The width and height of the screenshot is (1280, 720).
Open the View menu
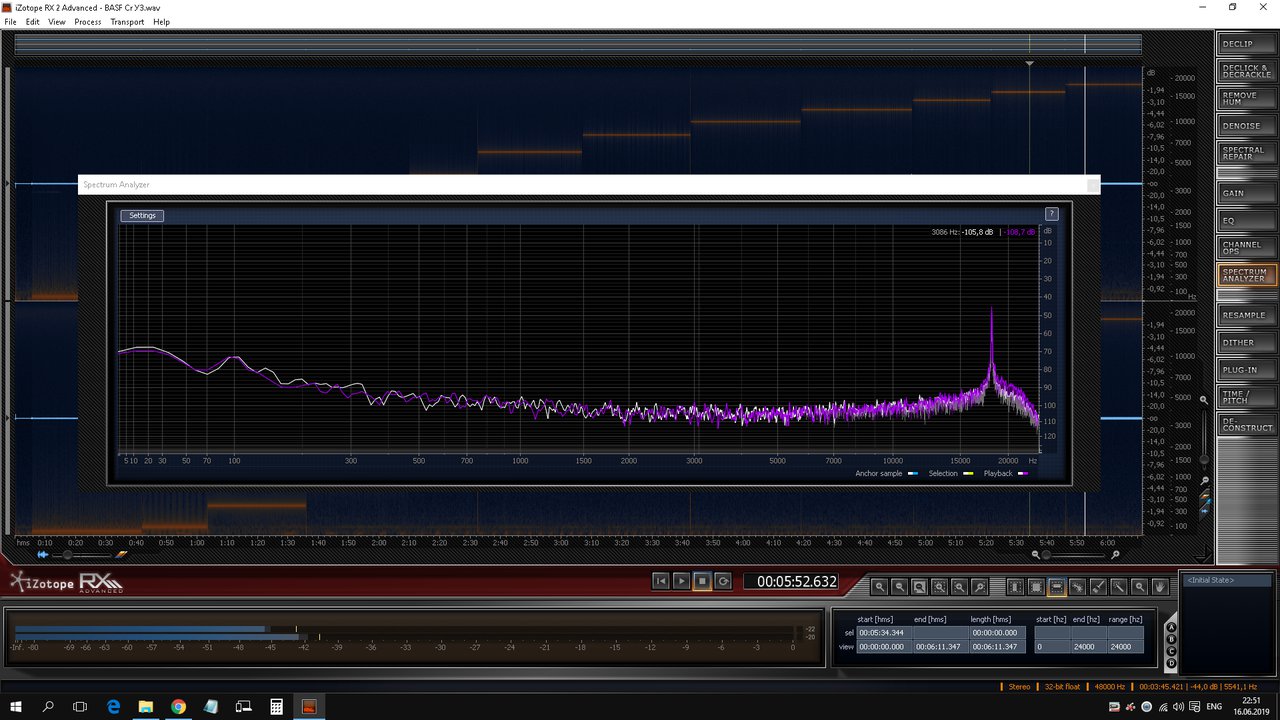point(57,22)
